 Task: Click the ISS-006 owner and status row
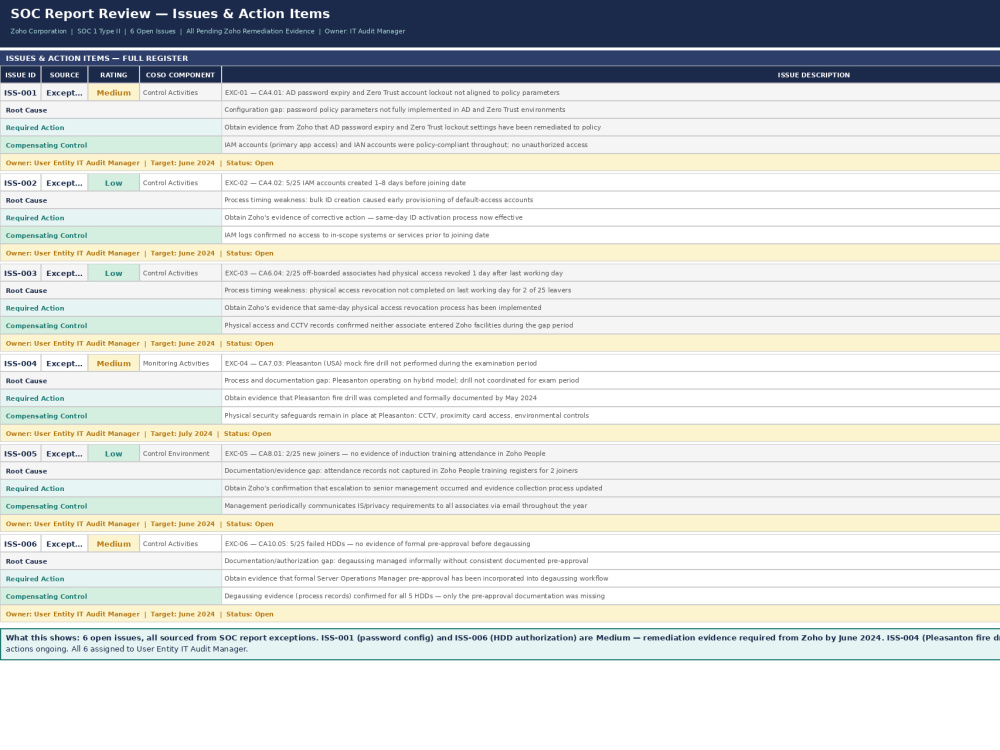500,614
